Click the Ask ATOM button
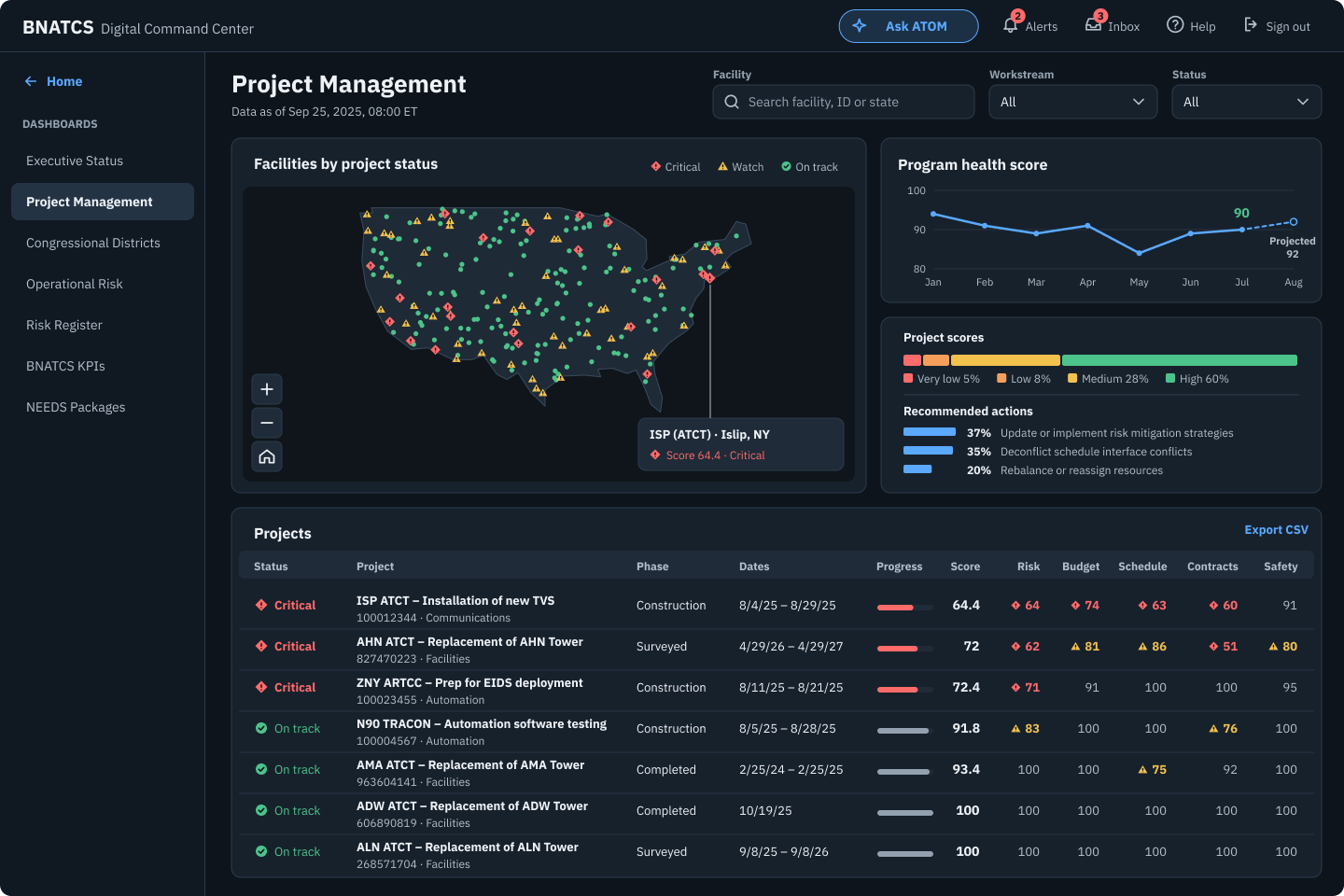Screen dimensions: 1344x896 (909, 26)
